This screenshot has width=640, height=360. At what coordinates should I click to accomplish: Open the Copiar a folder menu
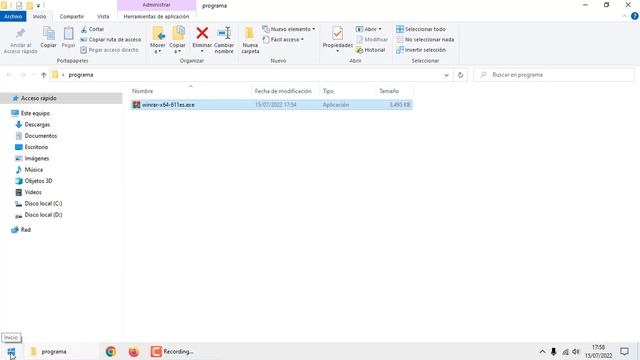(x=178, y=40)
